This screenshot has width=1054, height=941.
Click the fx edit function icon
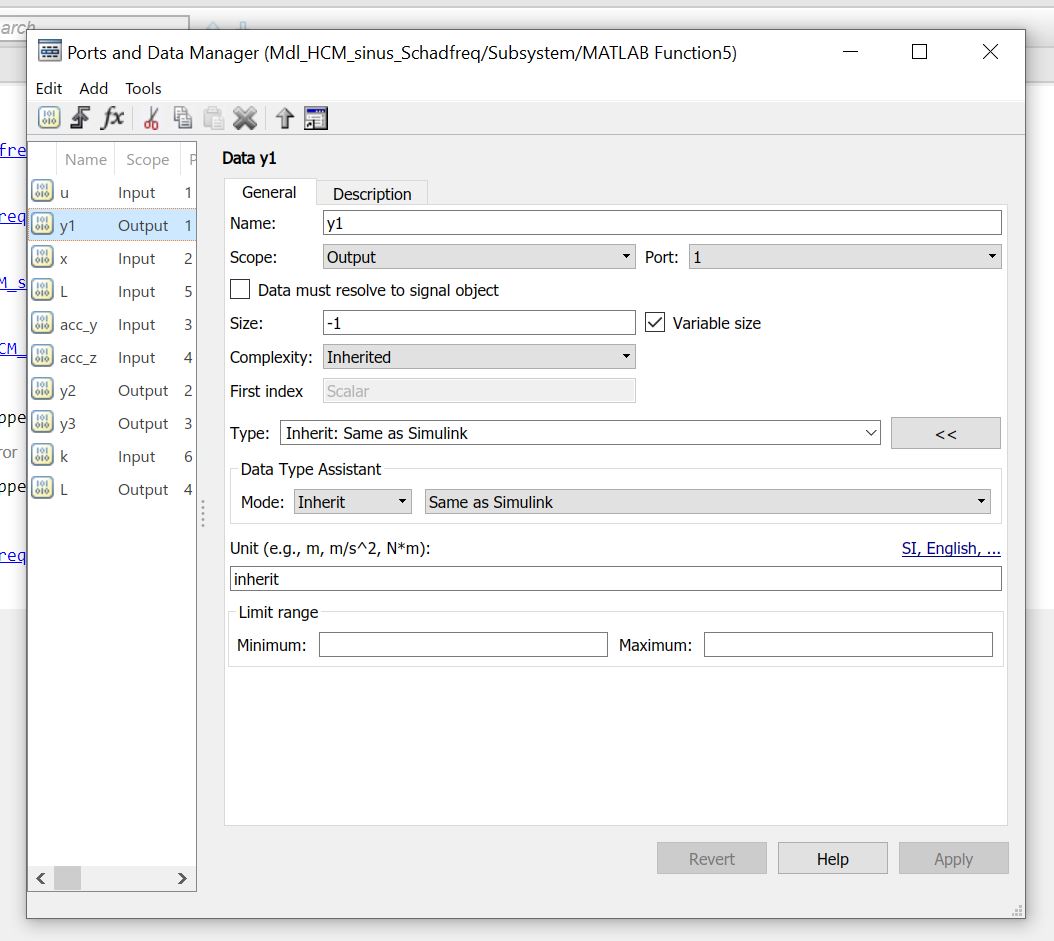(x=113, y=118)
